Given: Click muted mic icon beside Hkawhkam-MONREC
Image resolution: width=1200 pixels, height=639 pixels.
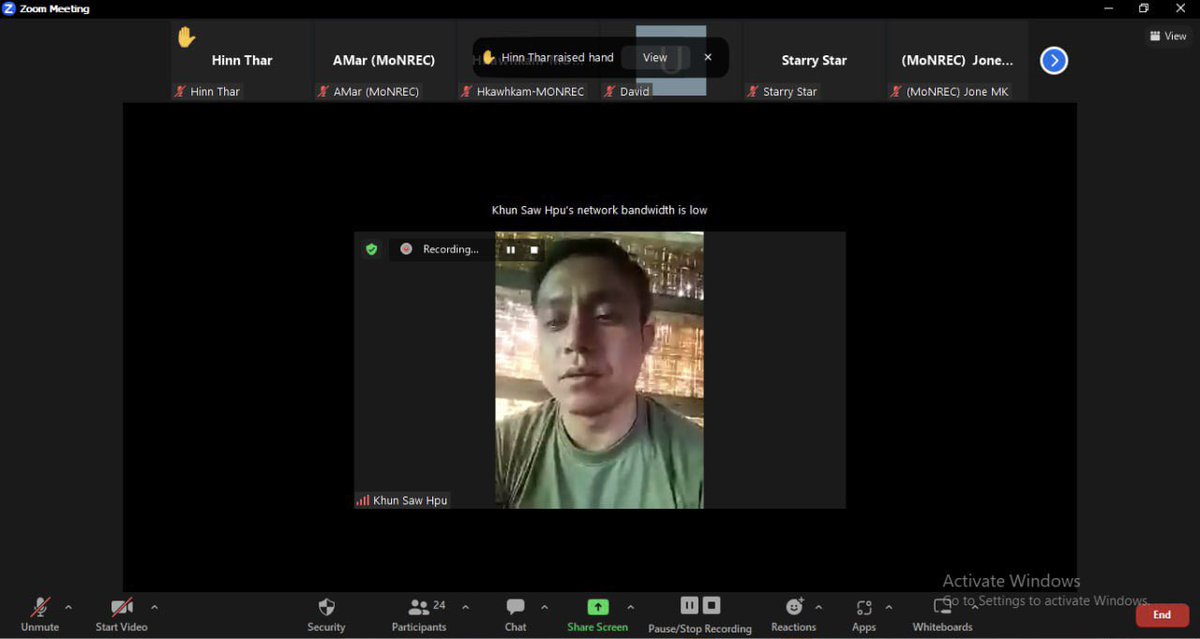Looking at the screenshot, I should [467, 91].
